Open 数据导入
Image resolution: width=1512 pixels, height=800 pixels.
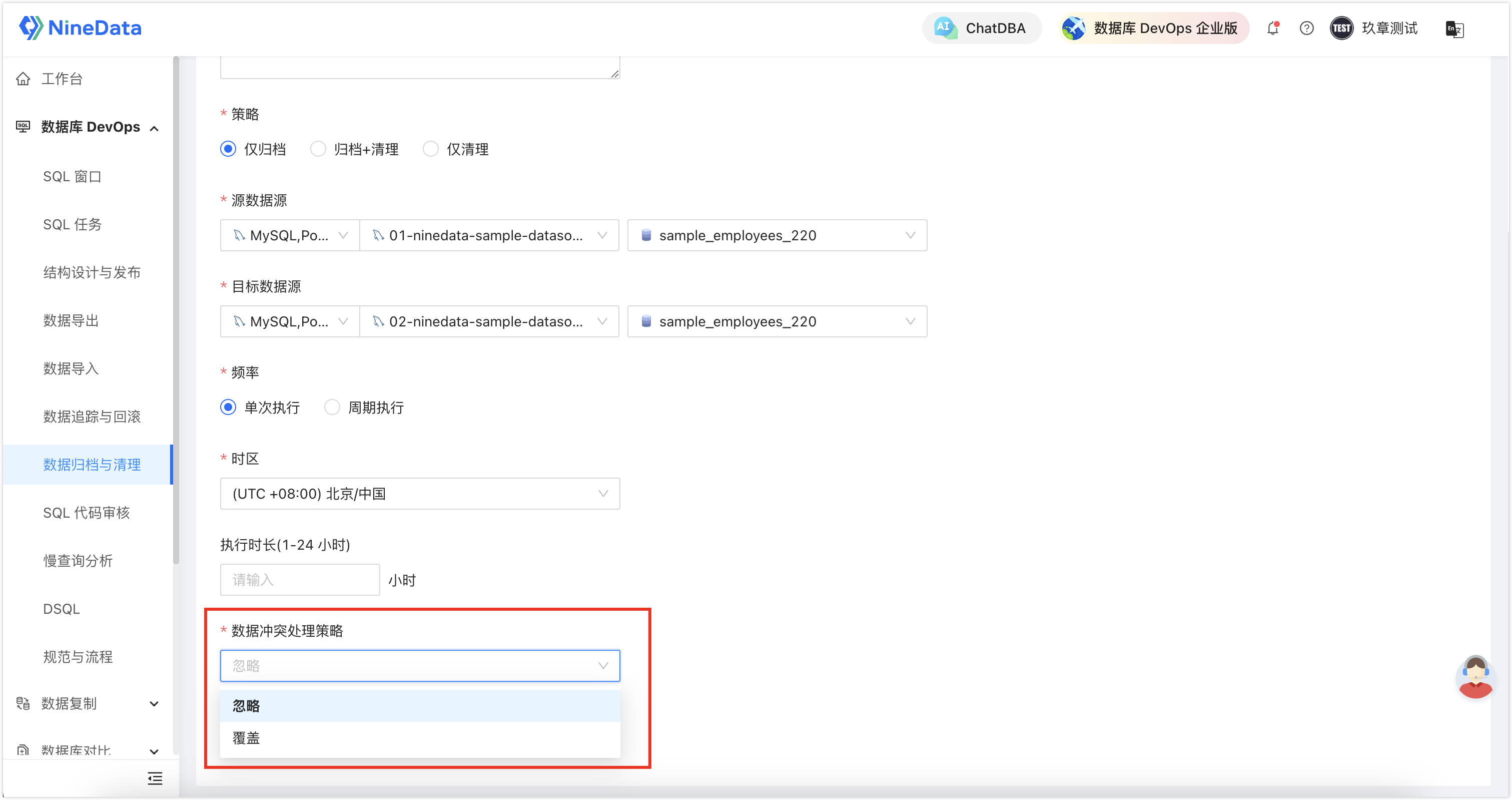(x=71, y=368)
